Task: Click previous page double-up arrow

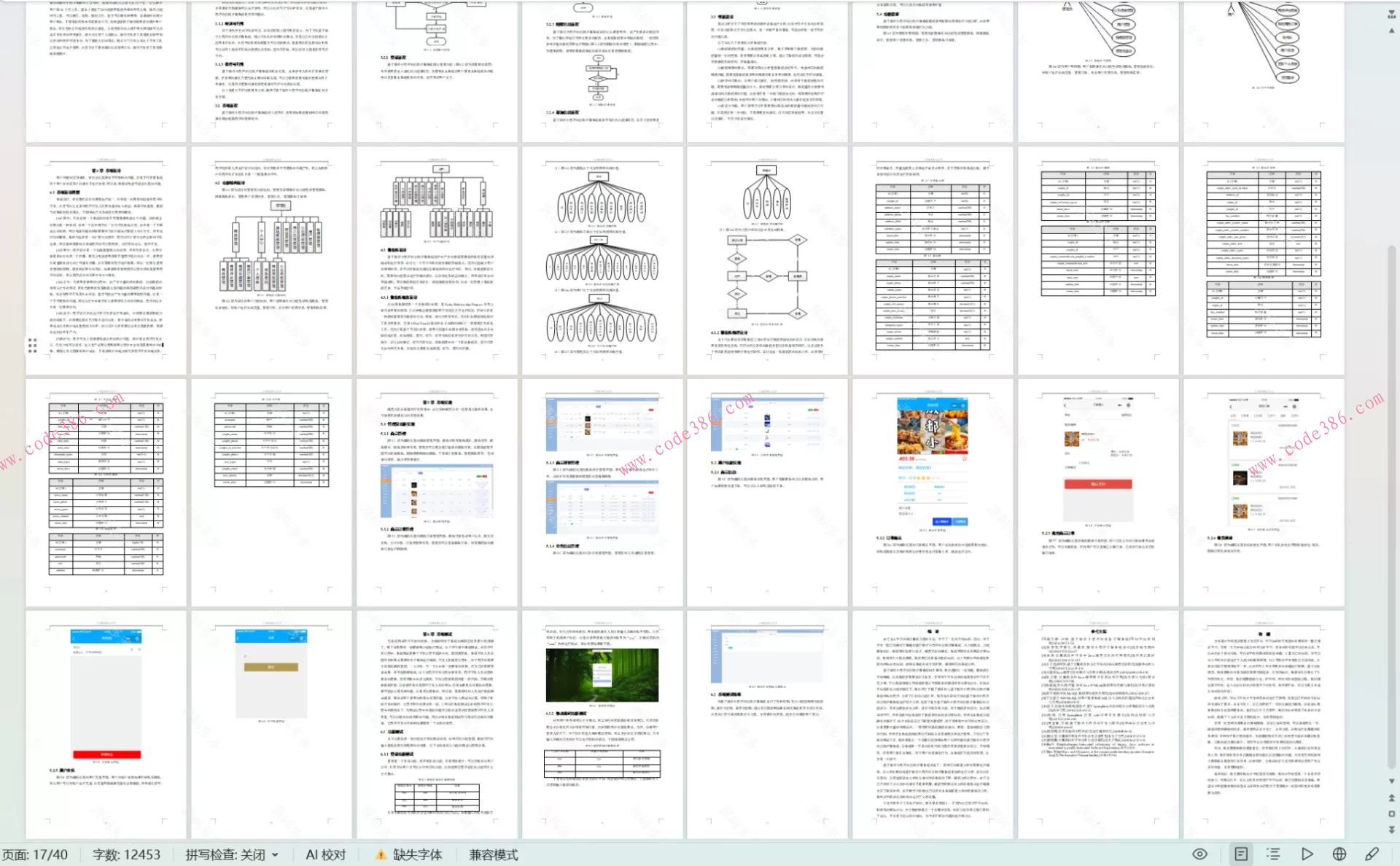Action: tap(1391, 798)
